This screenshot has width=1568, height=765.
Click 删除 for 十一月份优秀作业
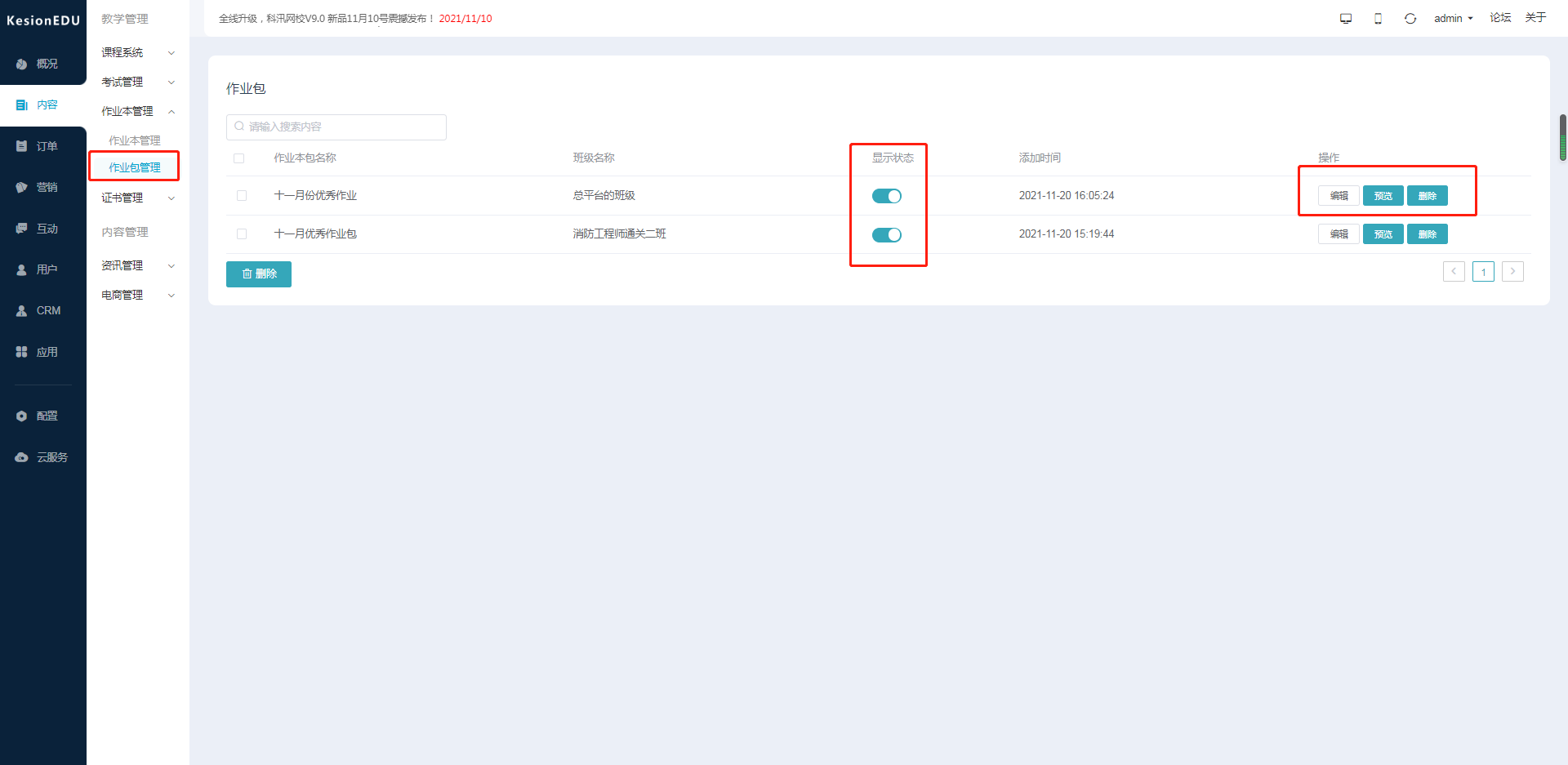click(x=1428, y=196)
